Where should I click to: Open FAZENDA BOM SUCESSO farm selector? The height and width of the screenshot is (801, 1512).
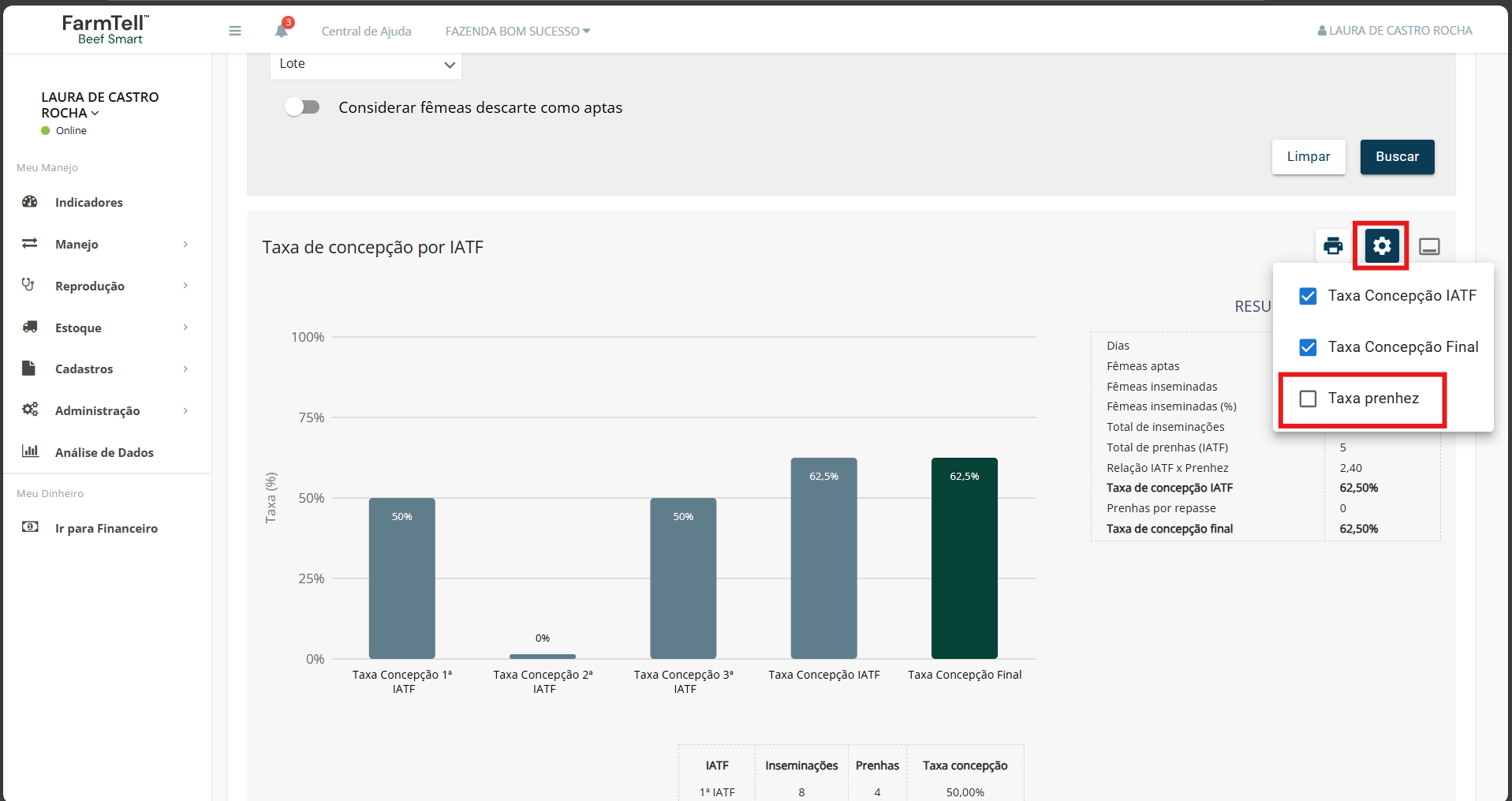517,31
